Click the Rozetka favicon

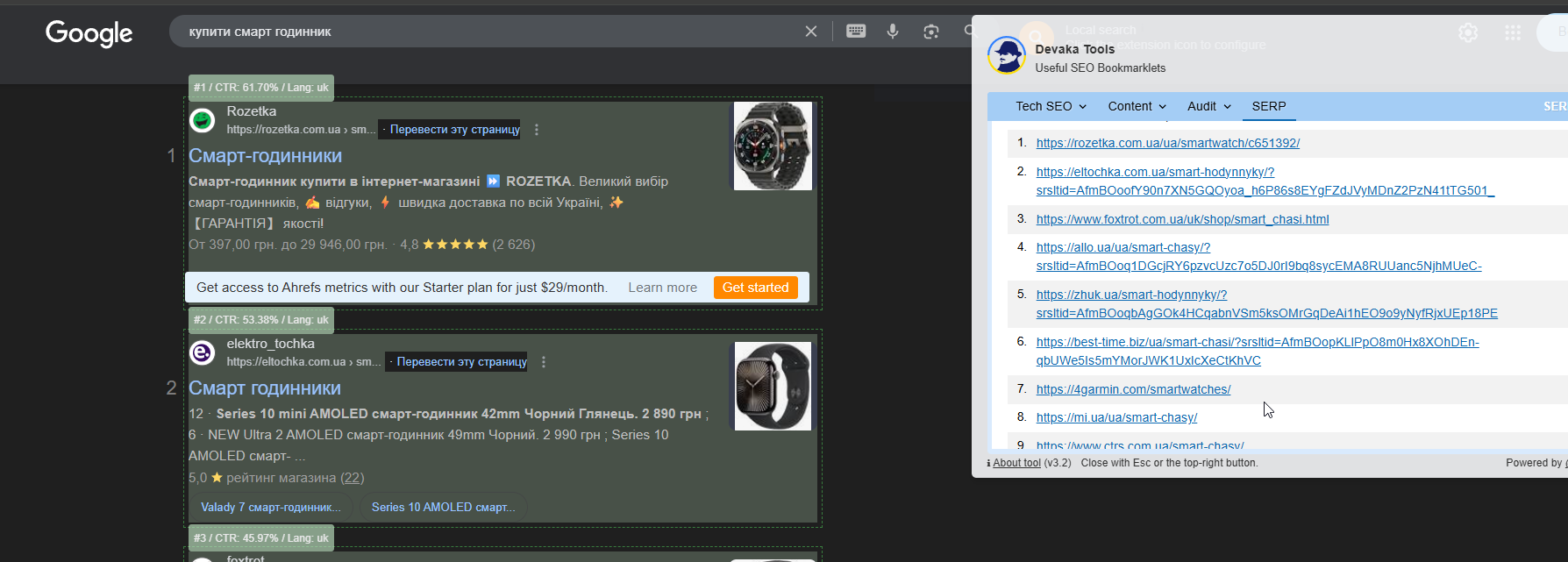(x=203, y=120)
